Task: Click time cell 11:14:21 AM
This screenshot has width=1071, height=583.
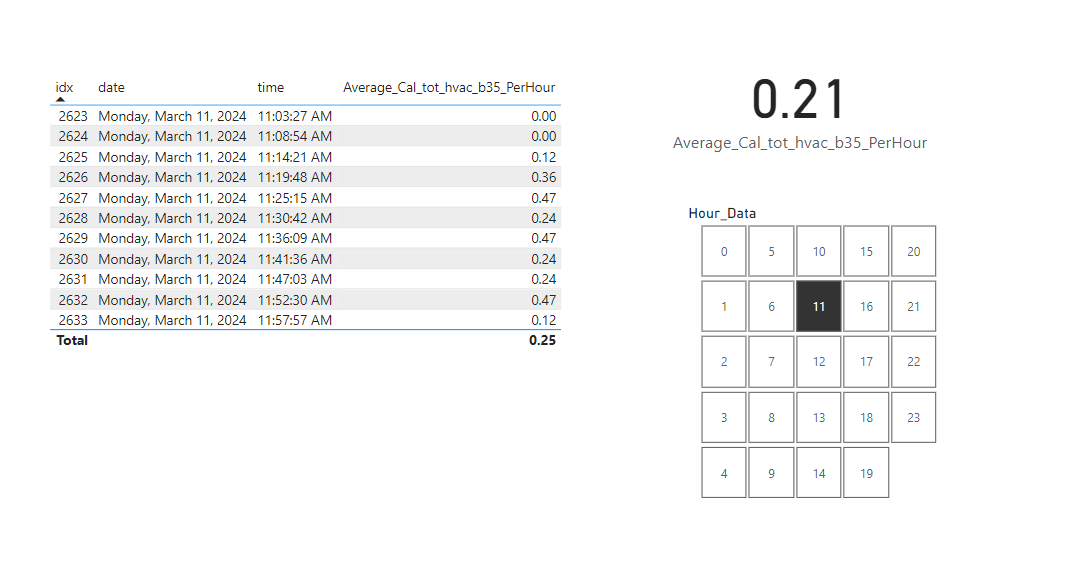Action: pyautogui.click(x=294, y=157)
